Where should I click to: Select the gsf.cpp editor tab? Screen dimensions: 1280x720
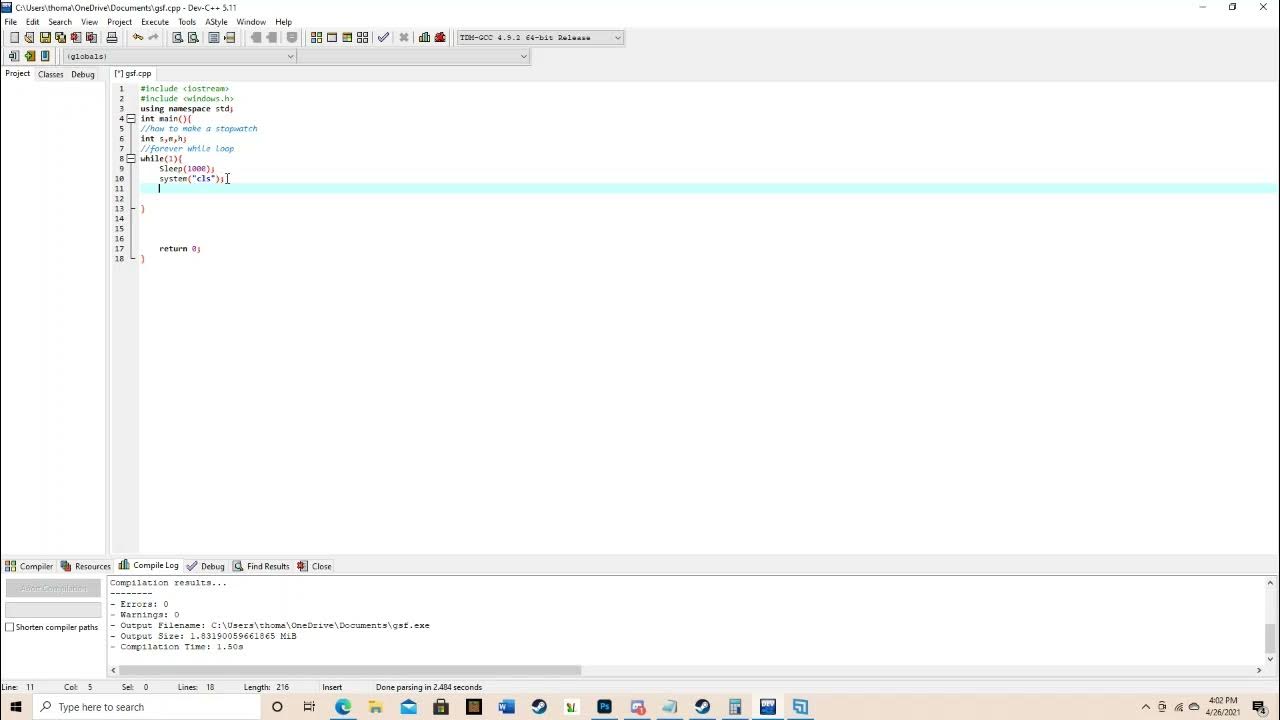coord(133,74)
